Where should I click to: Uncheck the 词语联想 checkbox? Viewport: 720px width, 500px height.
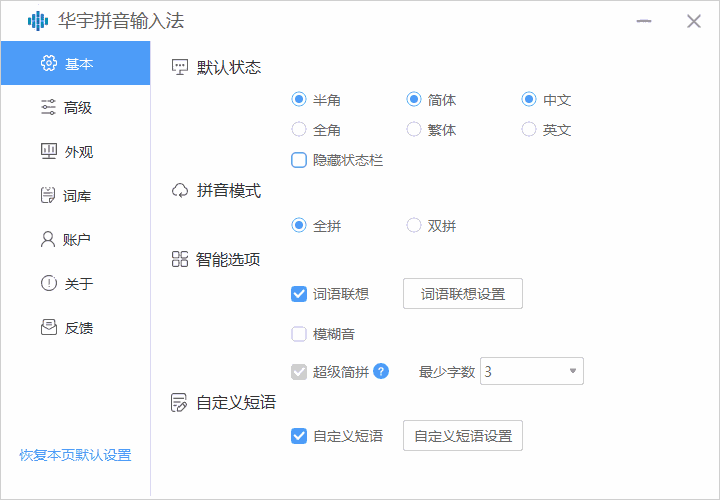pos(299,294)
